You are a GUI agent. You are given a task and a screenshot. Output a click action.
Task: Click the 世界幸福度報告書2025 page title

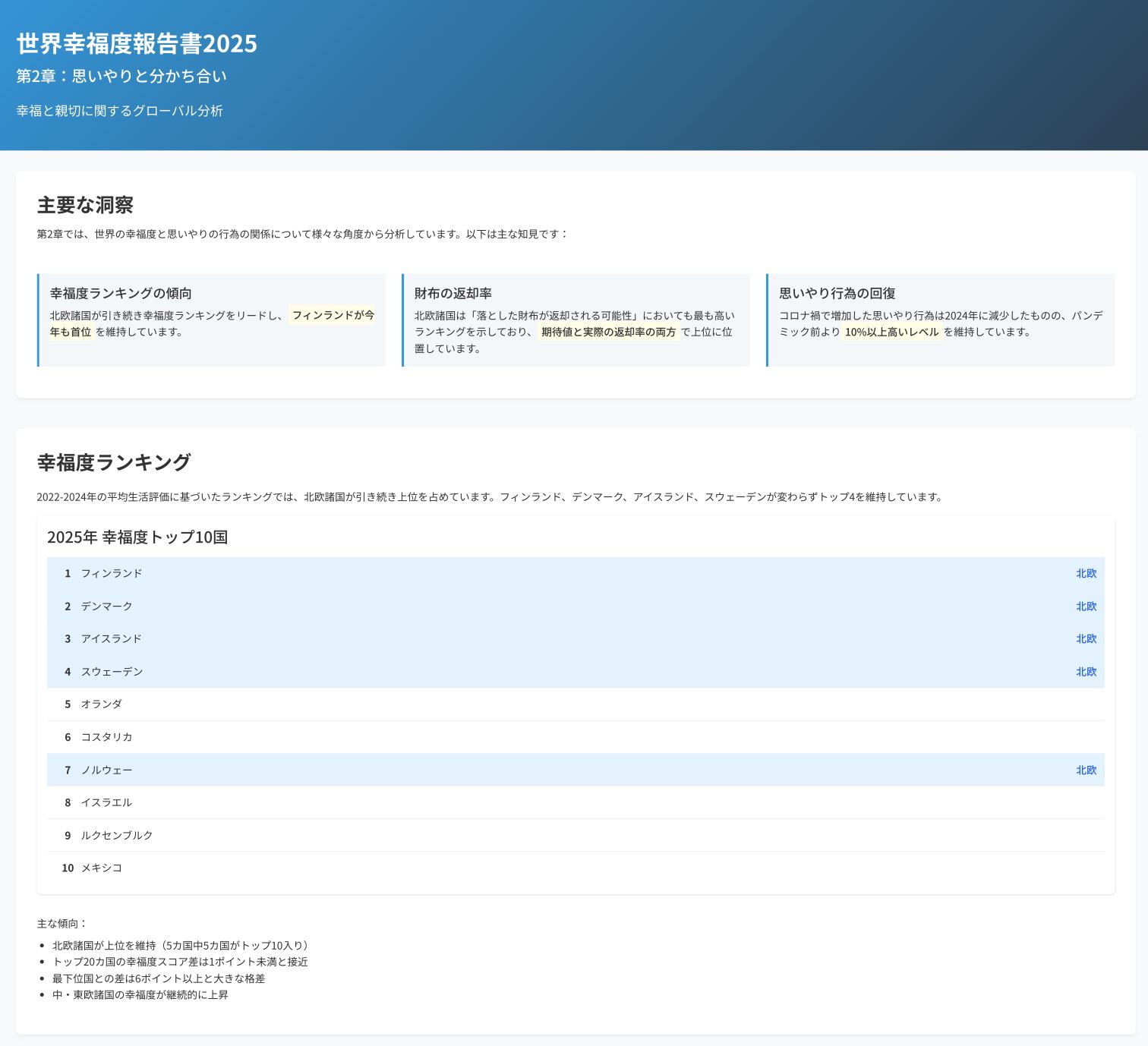coord(137,43)
